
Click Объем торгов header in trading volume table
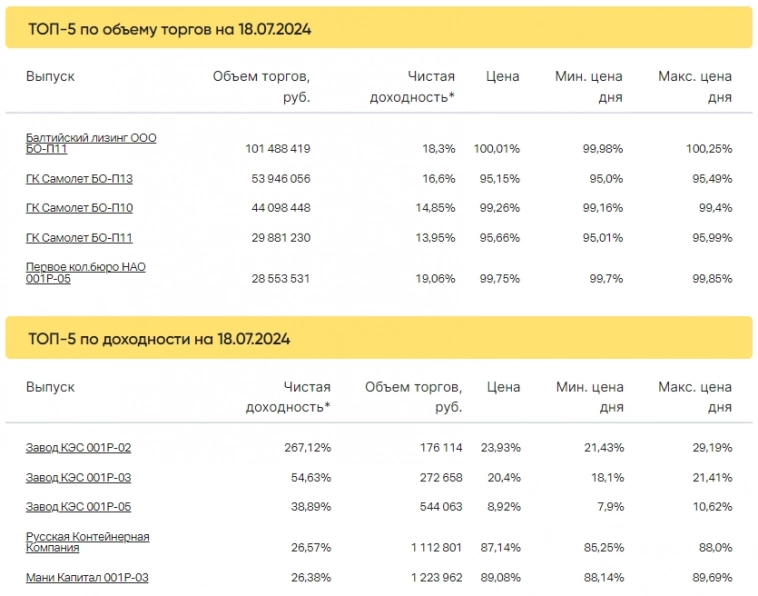[262, 86]
